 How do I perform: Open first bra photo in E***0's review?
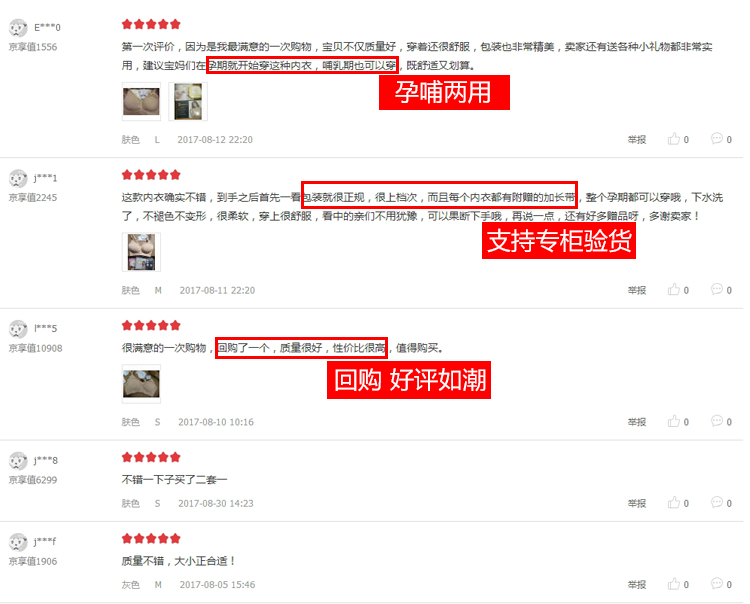[x=141, y=101]
